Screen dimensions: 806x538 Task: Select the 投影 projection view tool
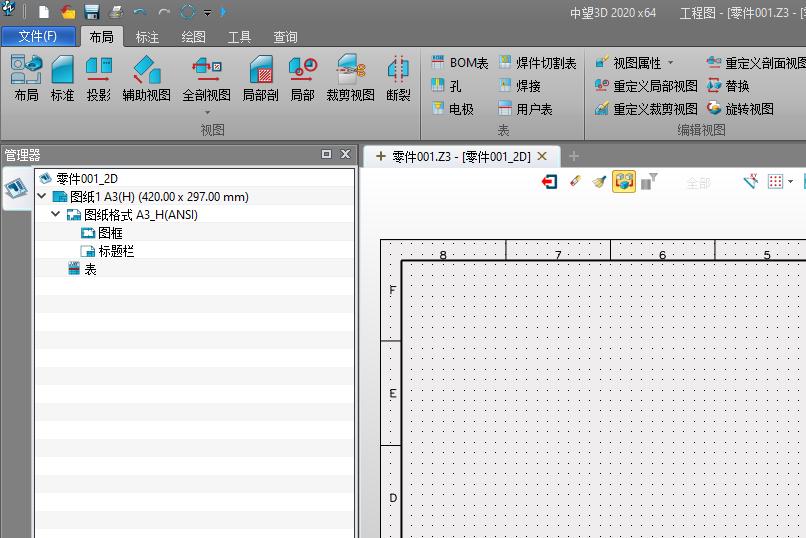(98, 78)
